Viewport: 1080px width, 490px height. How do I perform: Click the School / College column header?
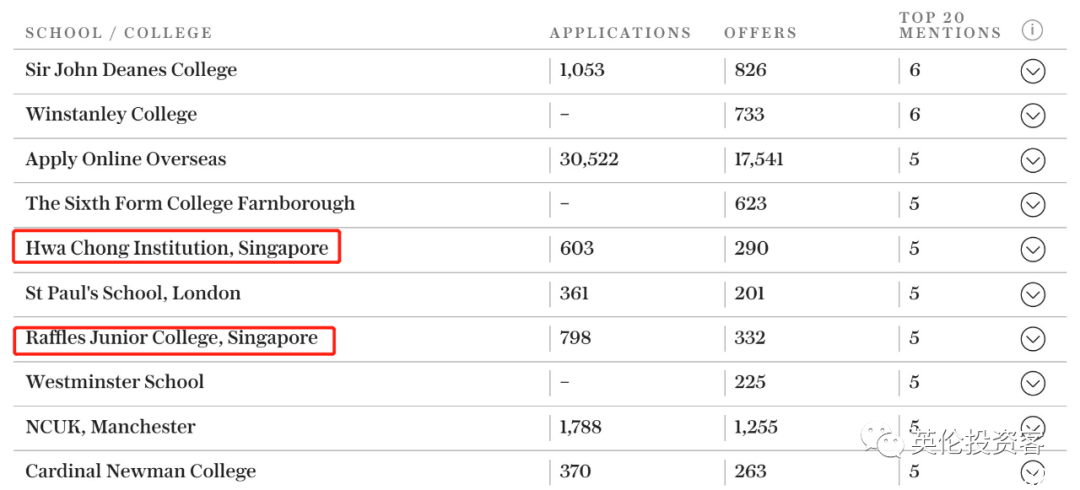pyautogui.click(x=118, y=32)
